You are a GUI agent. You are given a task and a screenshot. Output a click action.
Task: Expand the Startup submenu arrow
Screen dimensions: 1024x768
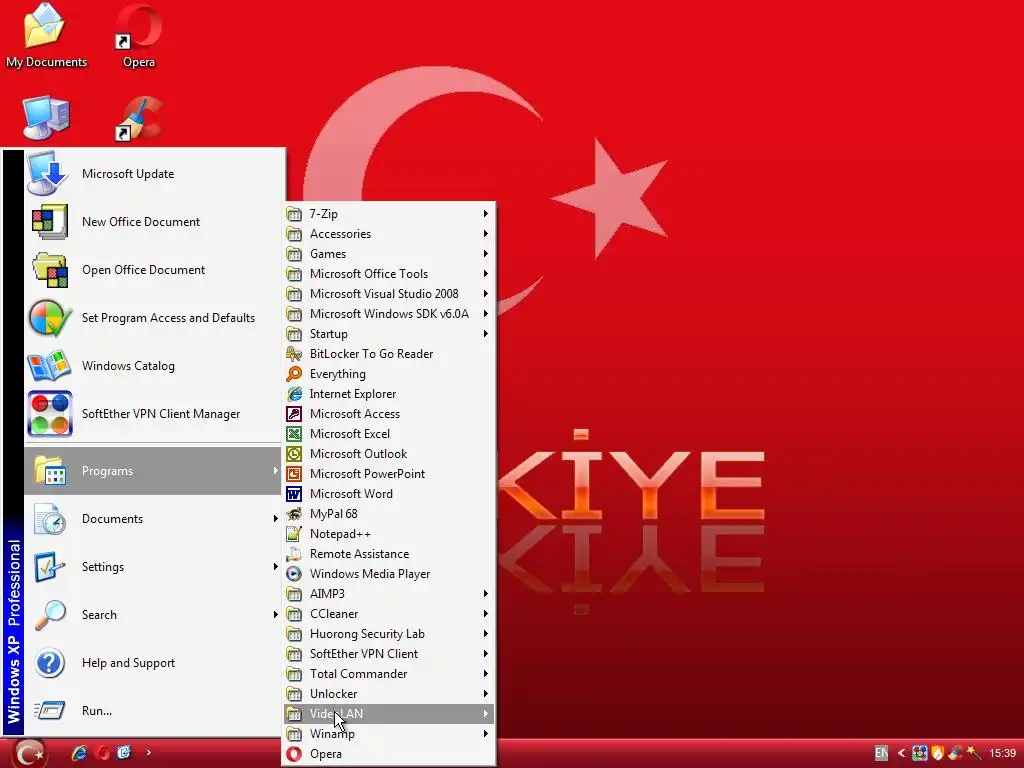[485, 334]
